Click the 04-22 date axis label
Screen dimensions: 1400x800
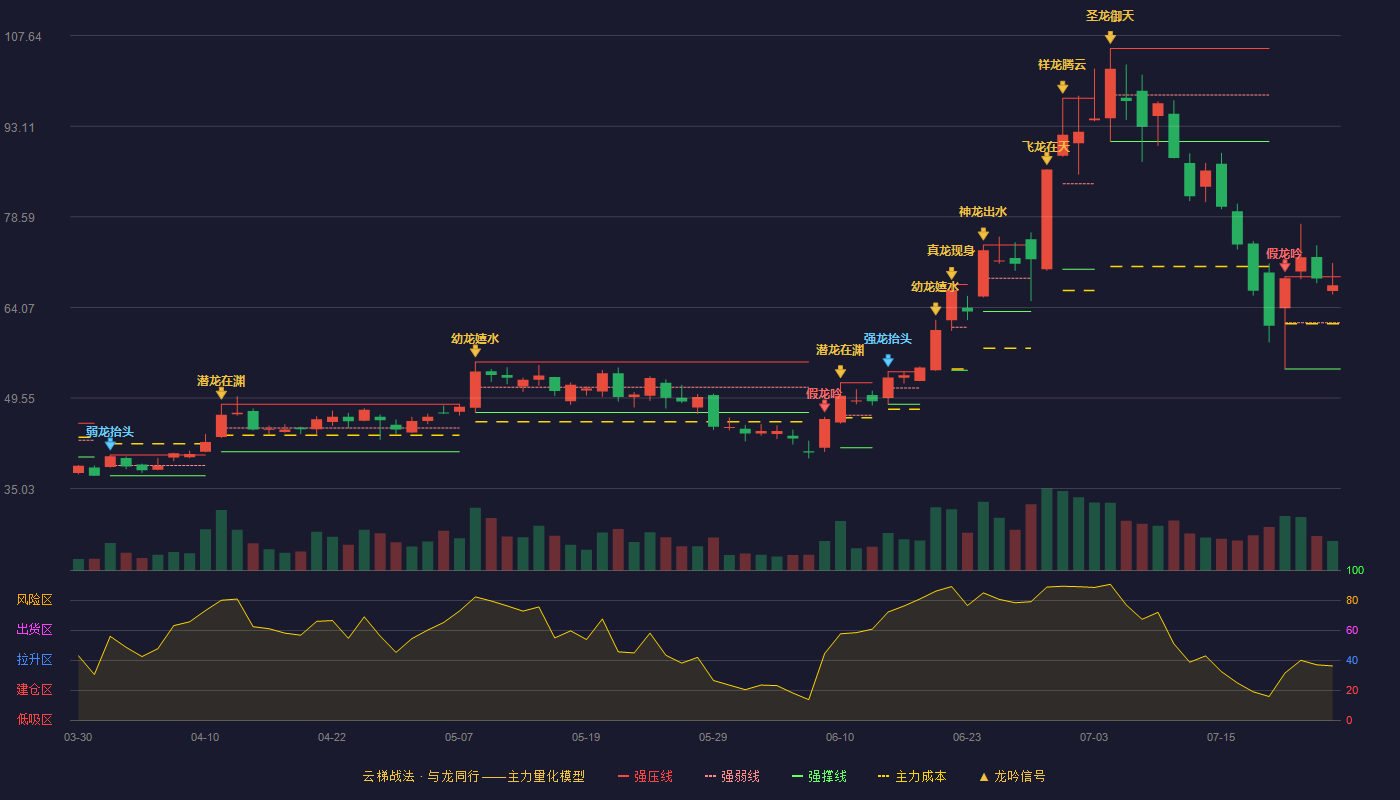pos(332,737)
